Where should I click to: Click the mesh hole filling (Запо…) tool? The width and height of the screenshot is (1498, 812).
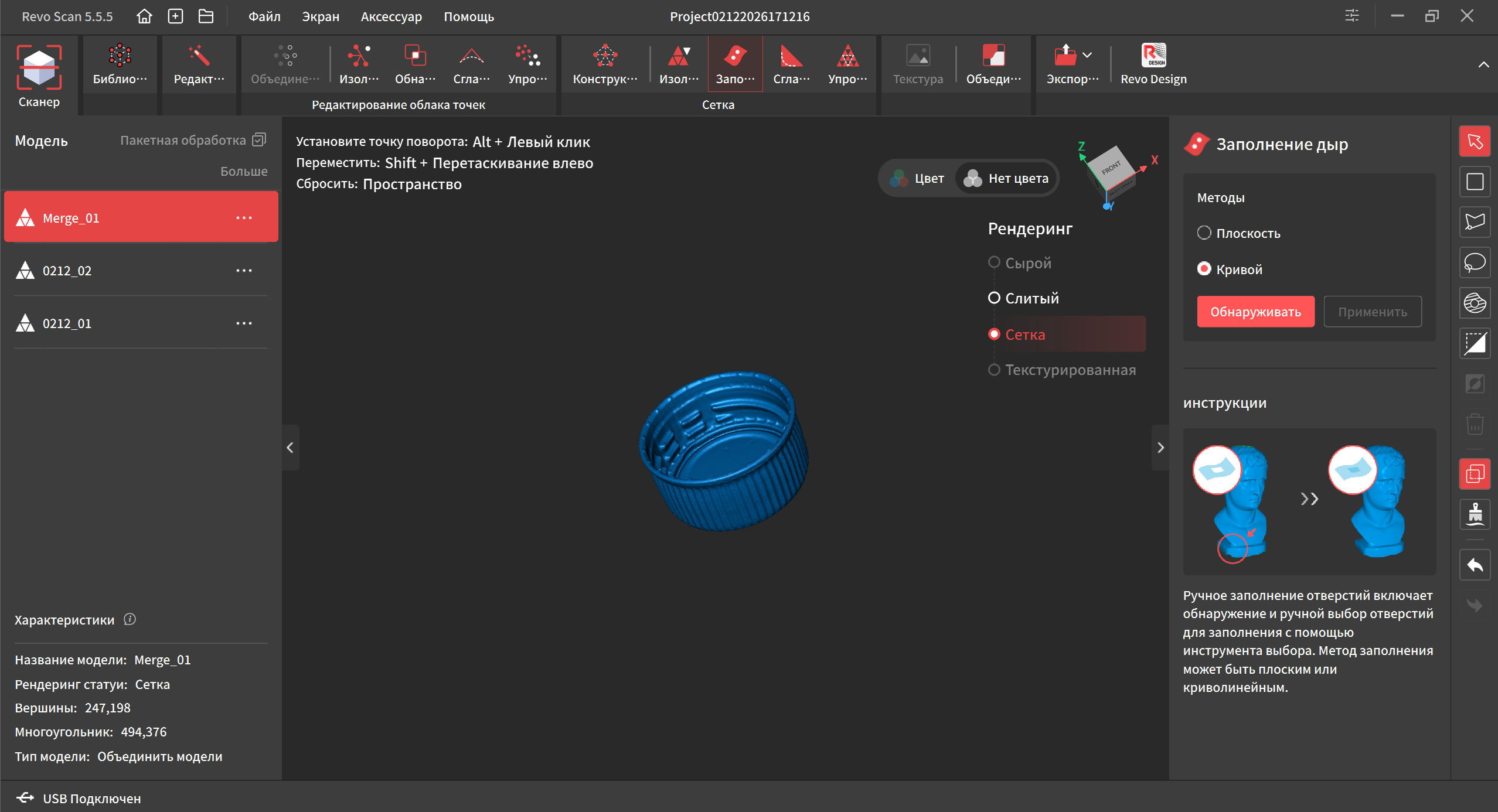[735, 64]
